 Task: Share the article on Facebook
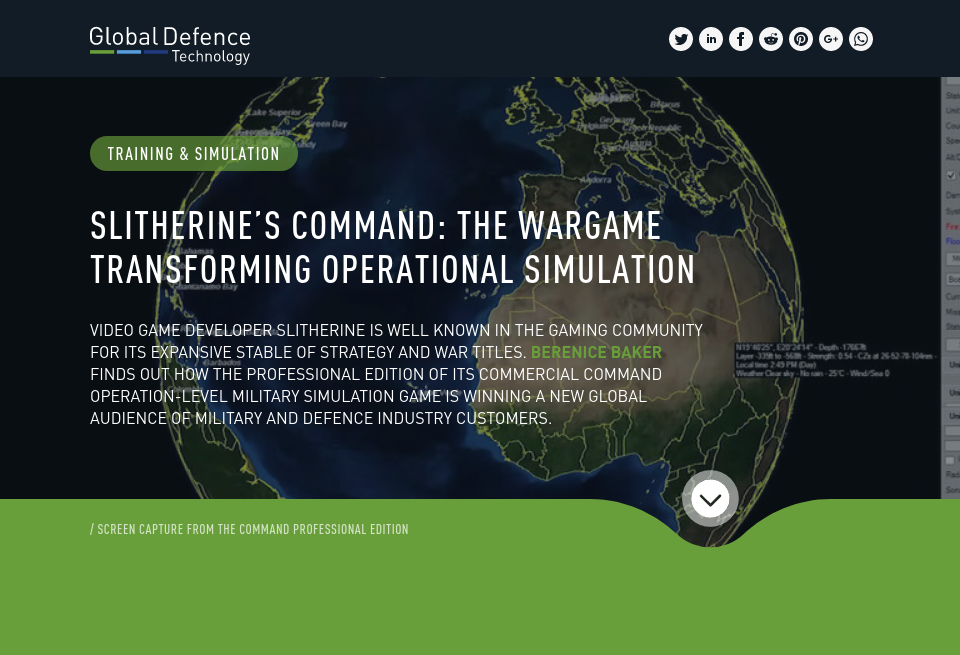pyautogui.click(x=741, y=39)
